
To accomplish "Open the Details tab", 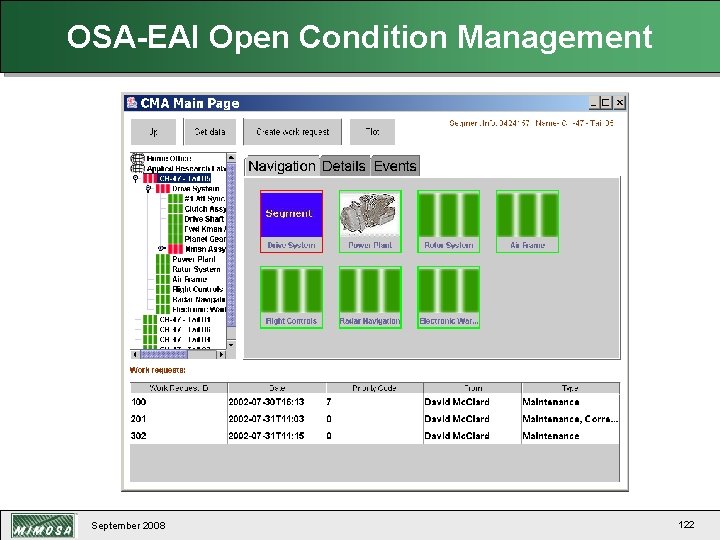I will click(x=344, y=166).
